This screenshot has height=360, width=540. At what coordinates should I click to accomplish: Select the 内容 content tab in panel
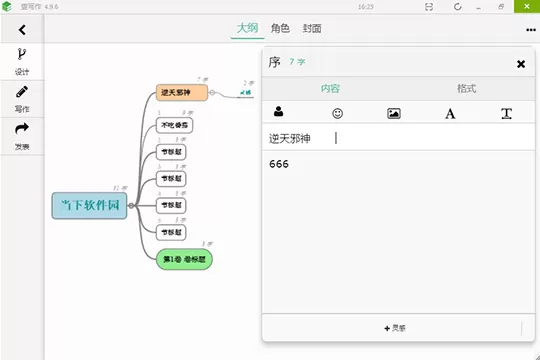click(330, 89)
